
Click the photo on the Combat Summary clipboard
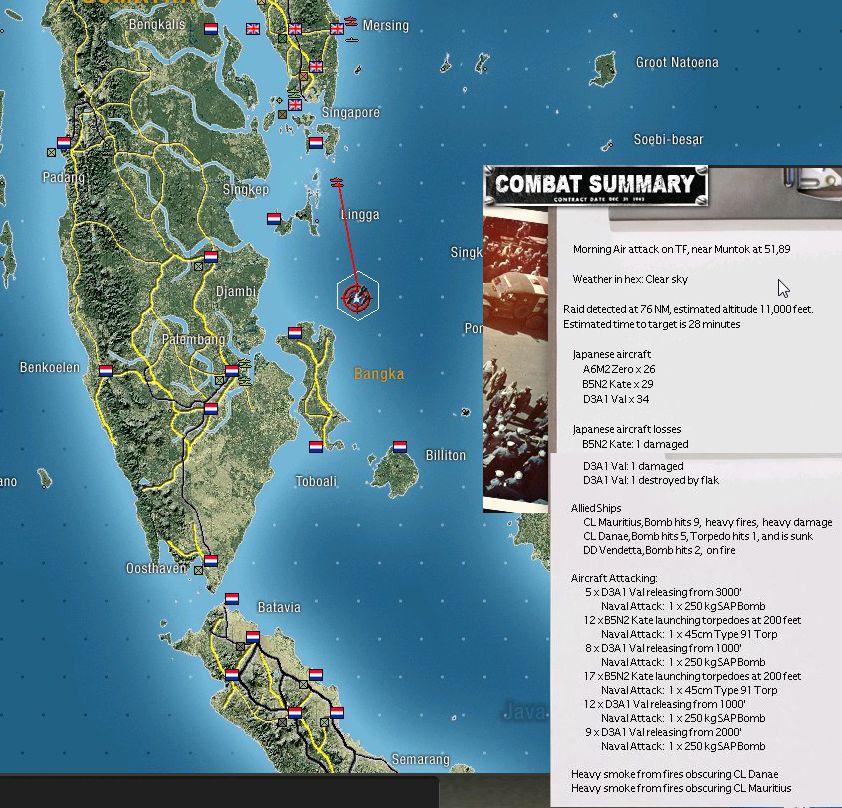pyautogui.click(x=516, y=360)
